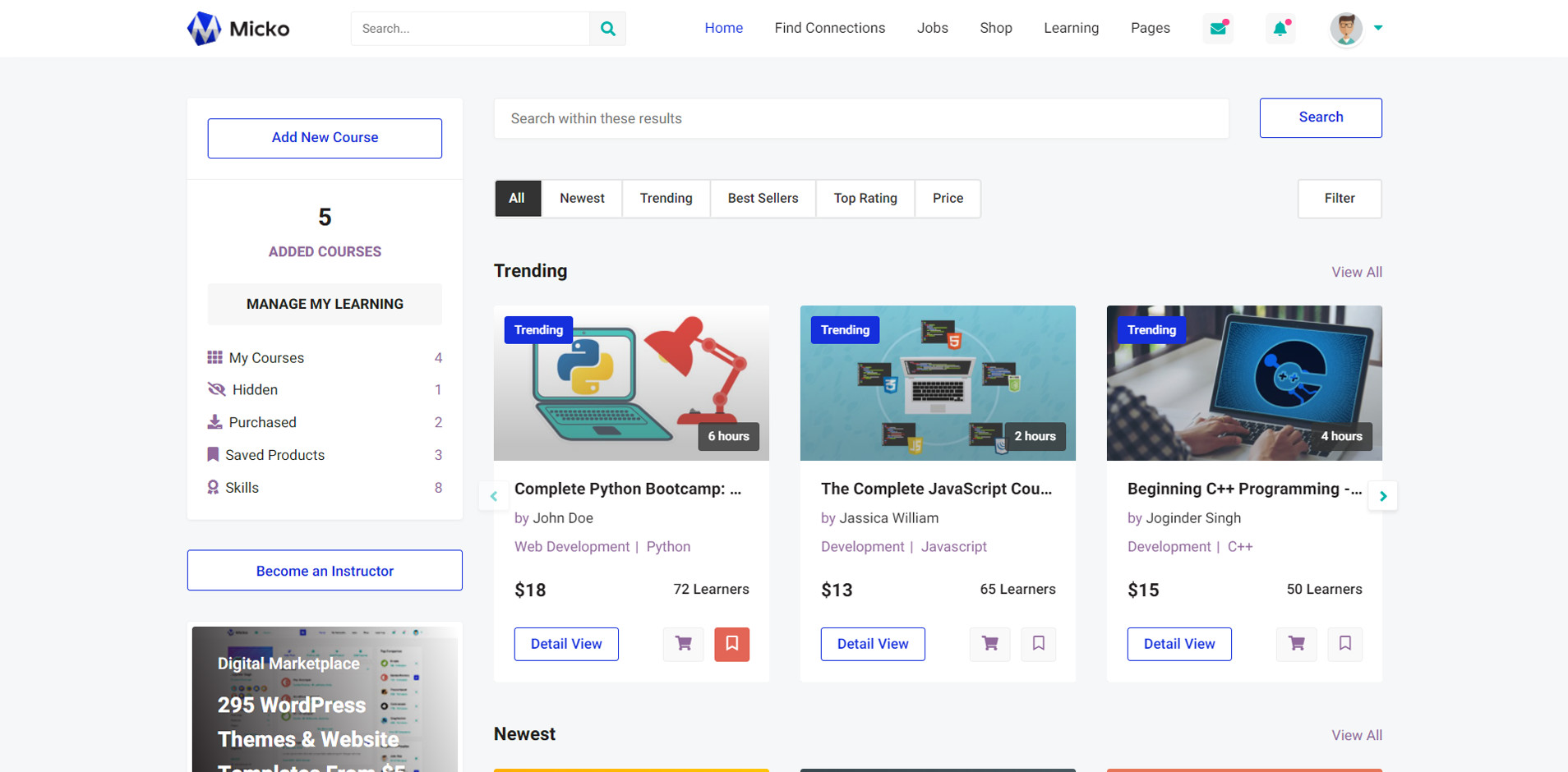Focus the Search within these results field
Viewport: 1568px width, 772px height.
pyautogui.click(x=860, y=119)
